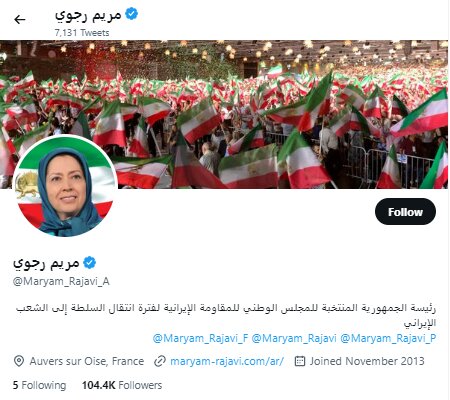Viewport: 450px width, 400px height.
Task: Click the Auvers sur Oise, France location text
Action: click(87, 361)
